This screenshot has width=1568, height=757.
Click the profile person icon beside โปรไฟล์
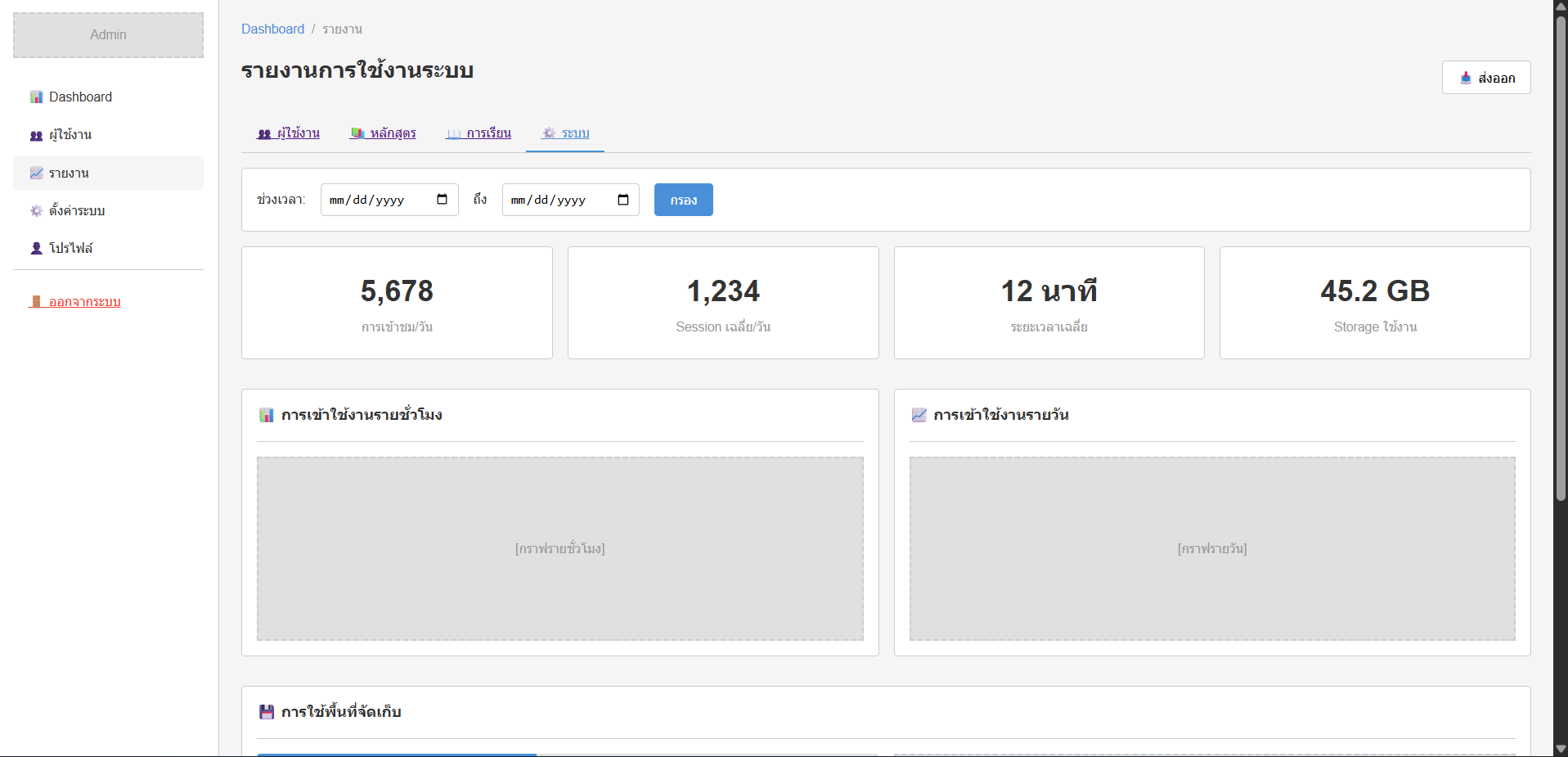click(x=36, y=248)
